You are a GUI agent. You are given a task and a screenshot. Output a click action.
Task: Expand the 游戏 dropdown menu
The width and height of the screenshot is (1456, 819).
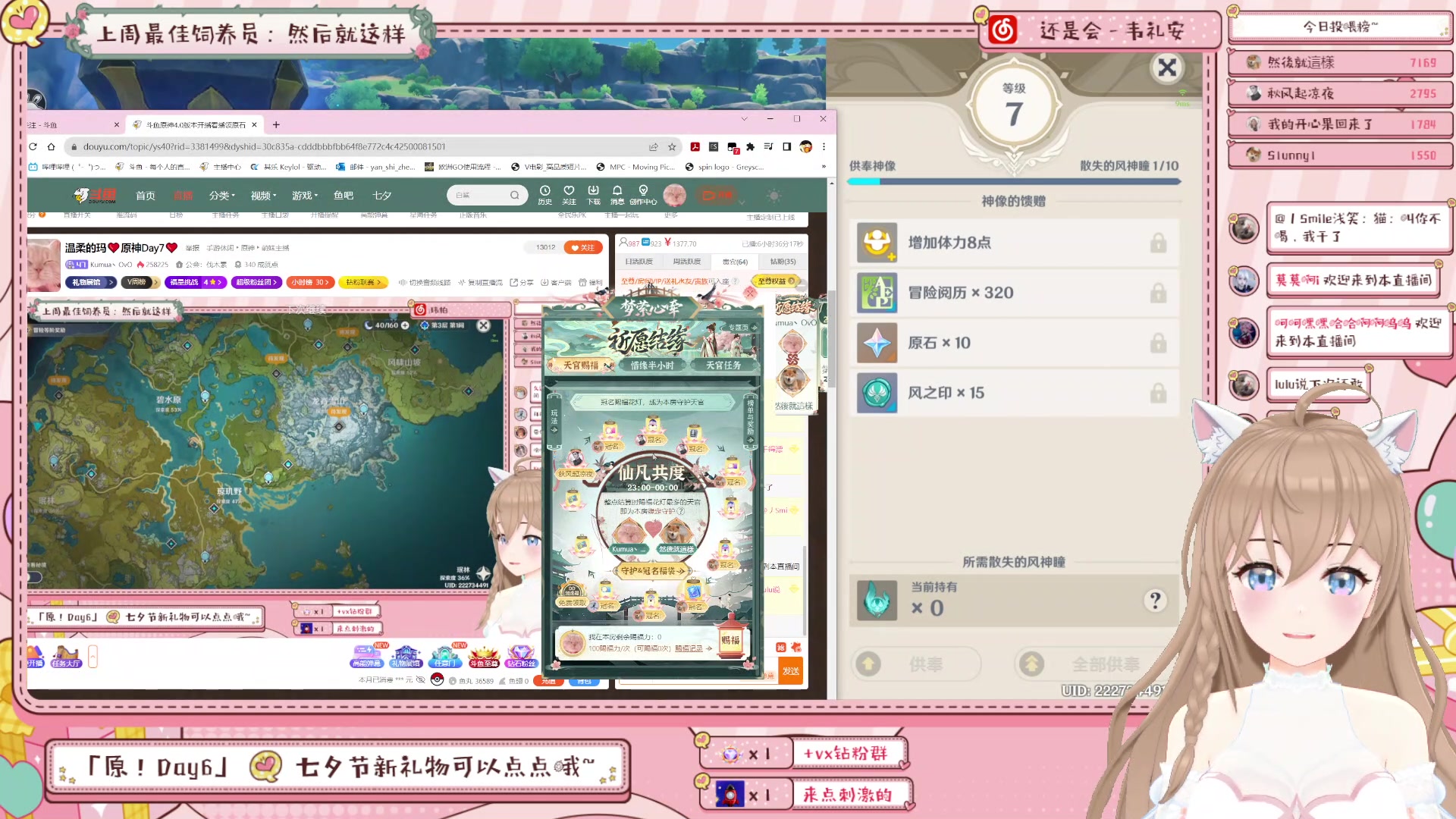305,196
